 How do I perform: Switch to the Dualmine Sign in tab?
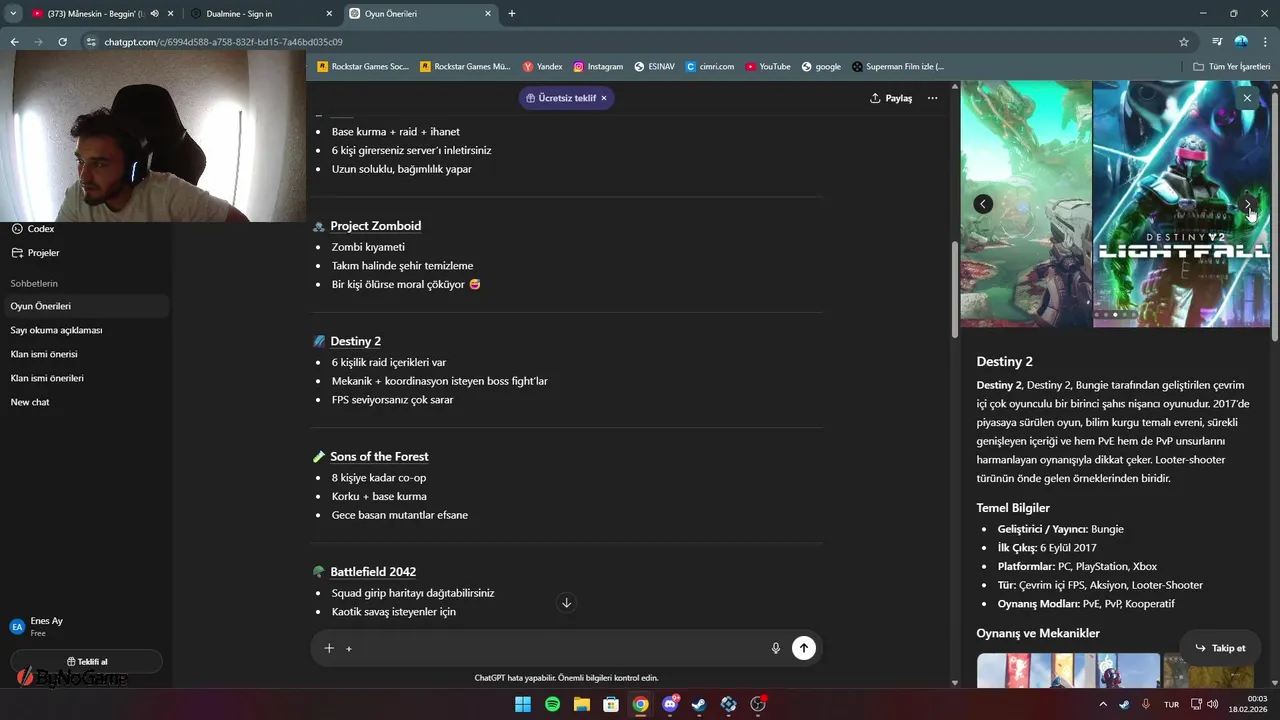[260, 14]
